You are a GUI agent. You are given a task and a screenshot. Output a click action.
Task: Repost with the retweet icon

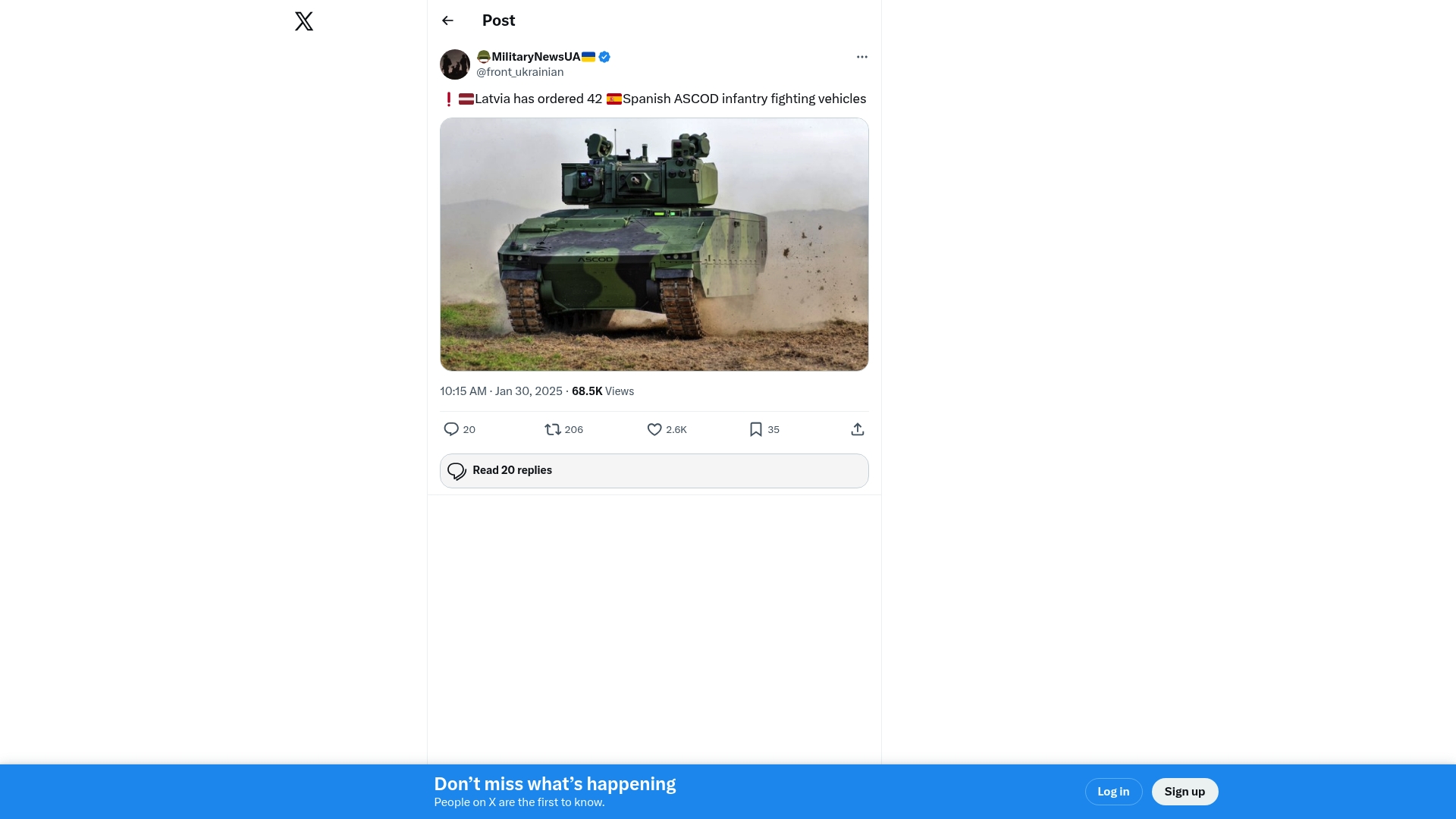tap(553, 429)
